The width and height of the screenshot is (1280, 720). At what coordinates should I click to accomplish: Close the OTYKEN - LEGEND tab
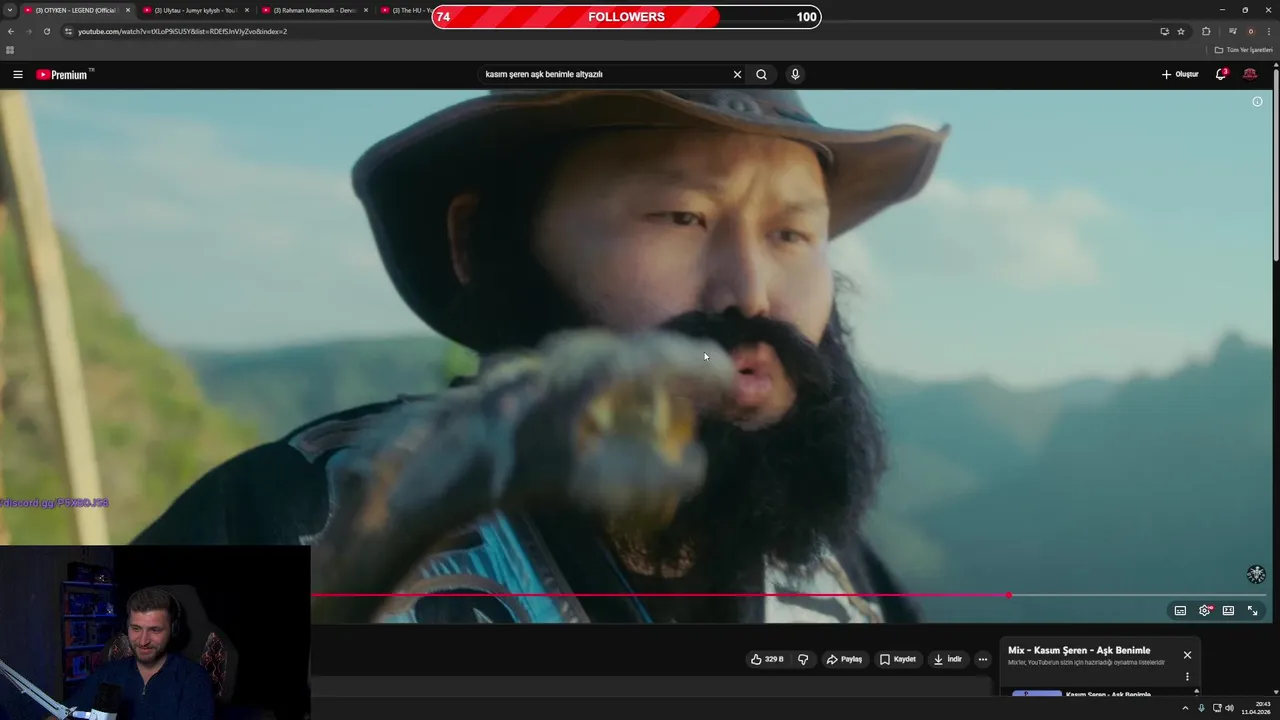128,10
